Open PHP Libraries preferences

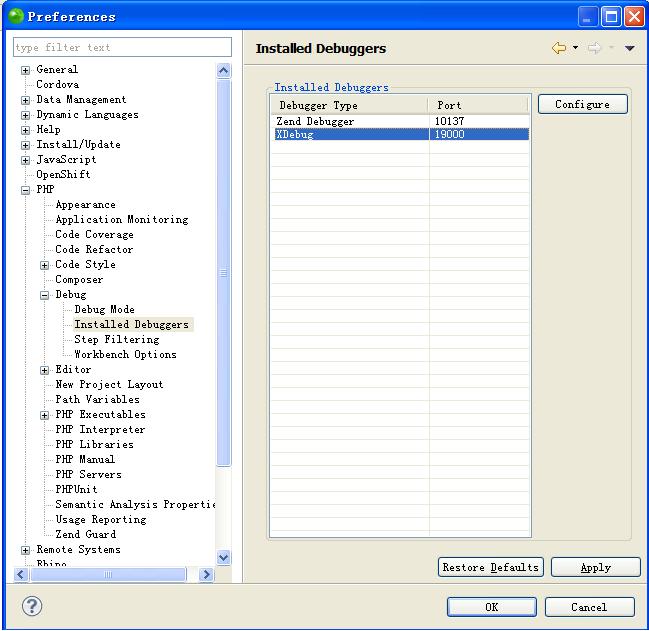[94, 444]
